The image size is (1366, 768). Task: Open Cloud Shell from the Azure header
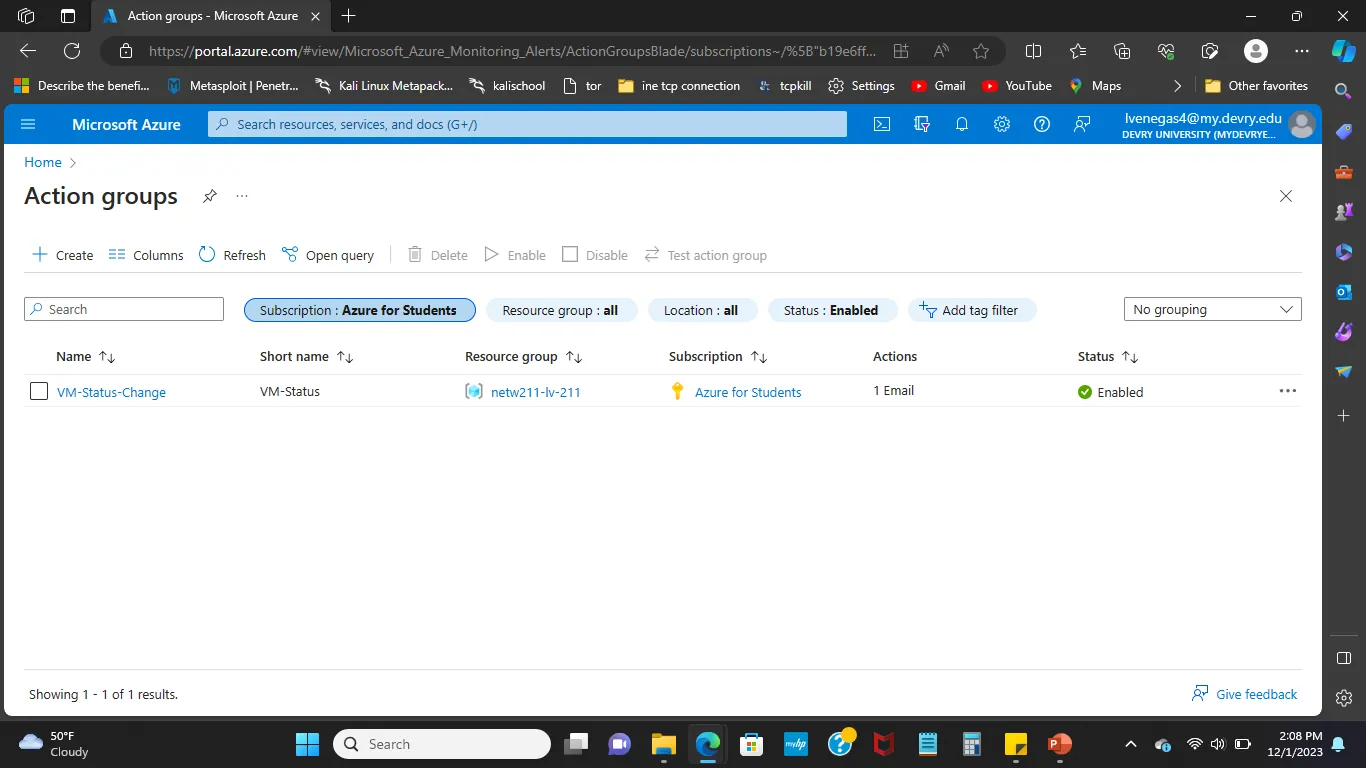(x=882, y=124)
